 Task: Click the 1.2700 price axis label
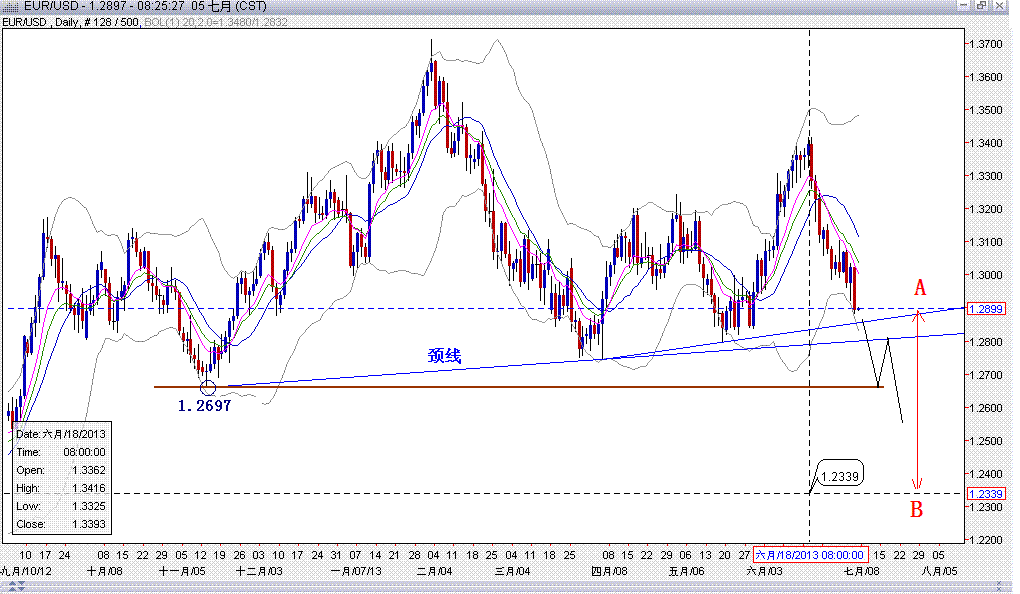coord(986,375)
